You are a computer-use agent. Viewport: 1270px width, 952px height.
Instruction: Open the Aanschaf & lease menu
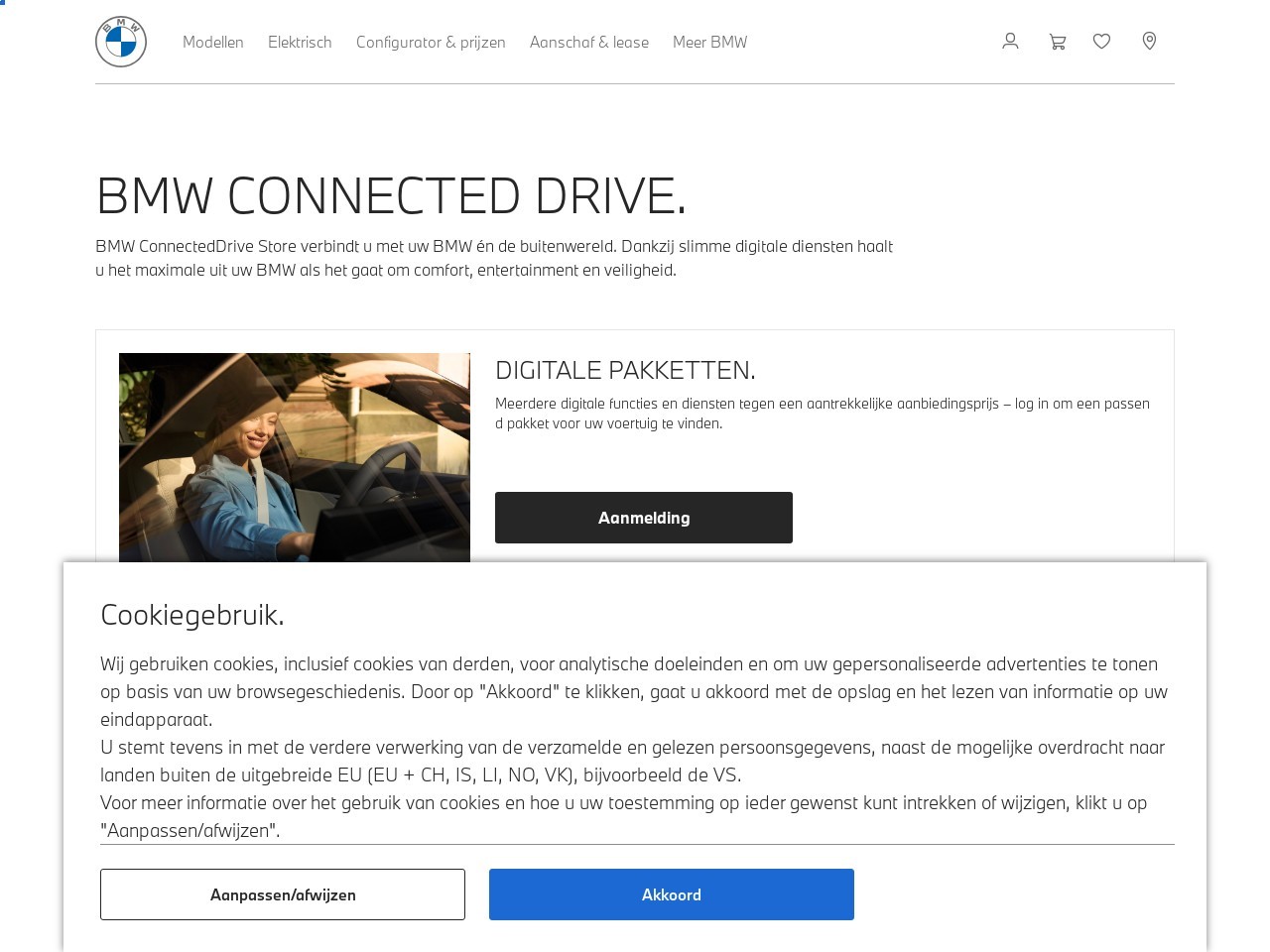589,42
